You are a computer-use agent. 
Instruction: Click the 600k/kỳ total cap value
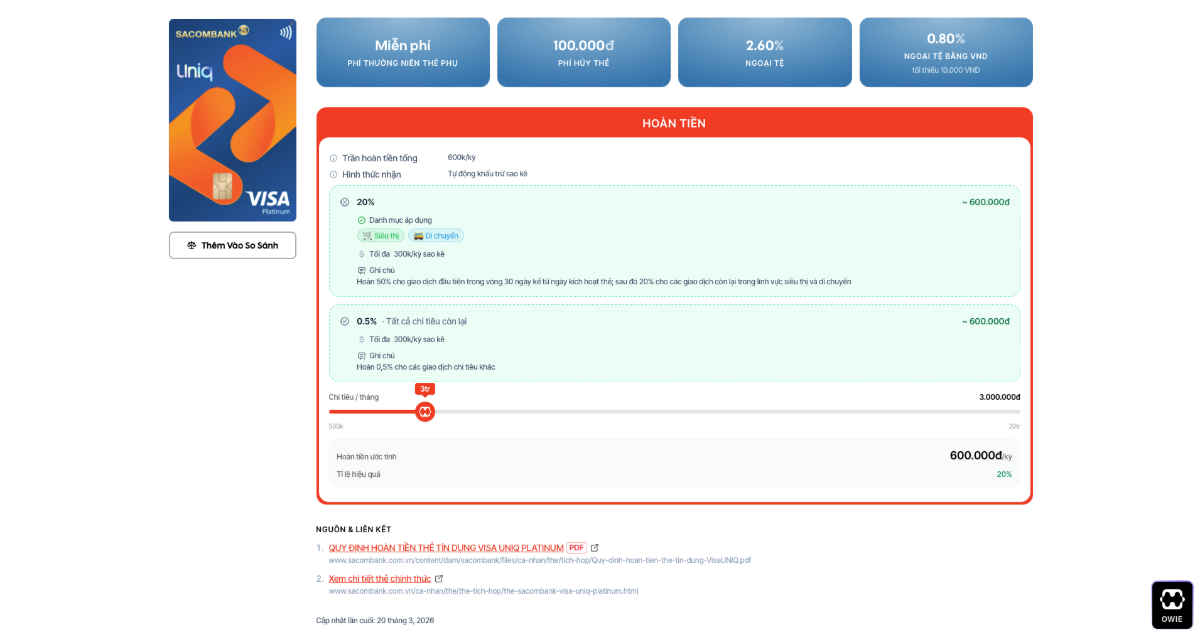tap(462, 158)
